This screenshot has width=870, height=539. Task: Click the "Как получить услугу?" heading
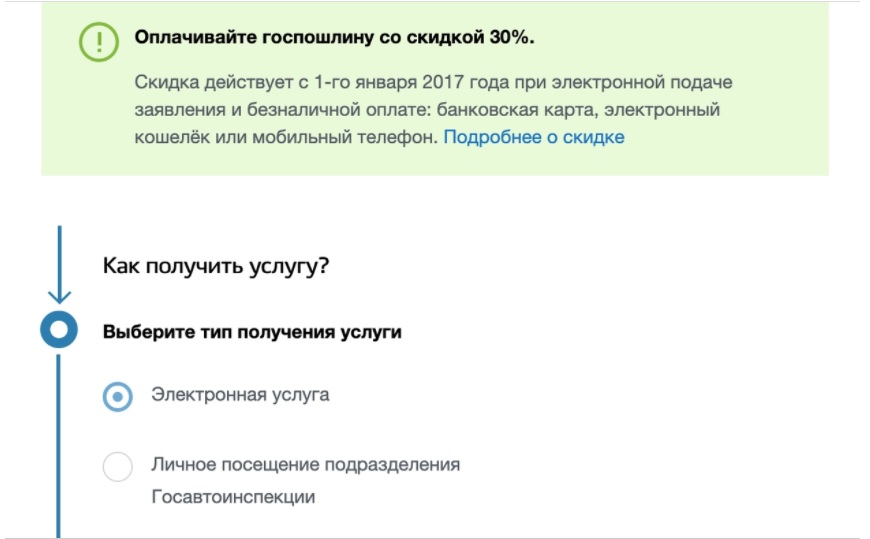point(216,267)
